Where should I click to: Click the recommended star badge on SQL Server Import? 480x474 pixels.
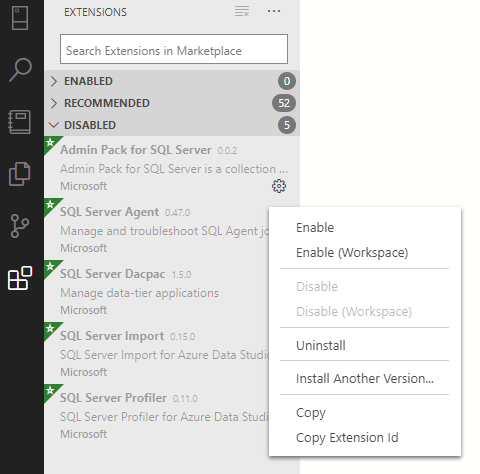point(50,328)
